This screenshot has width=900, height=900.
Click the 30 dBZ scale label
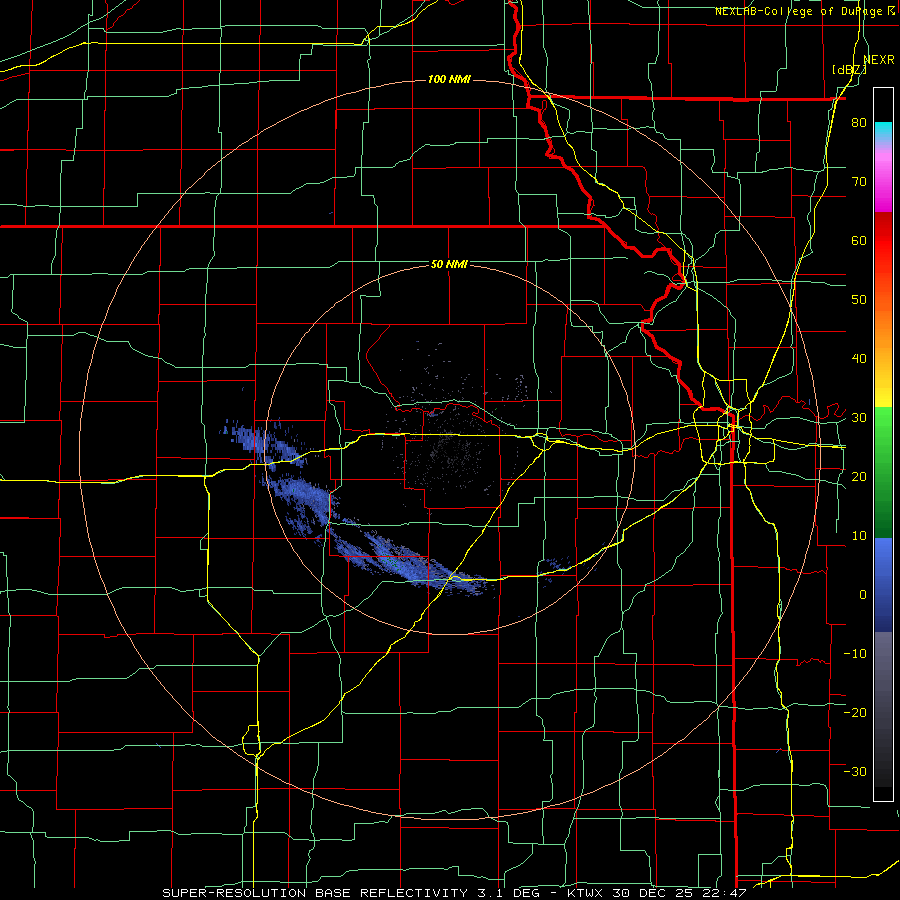point(859,417)
